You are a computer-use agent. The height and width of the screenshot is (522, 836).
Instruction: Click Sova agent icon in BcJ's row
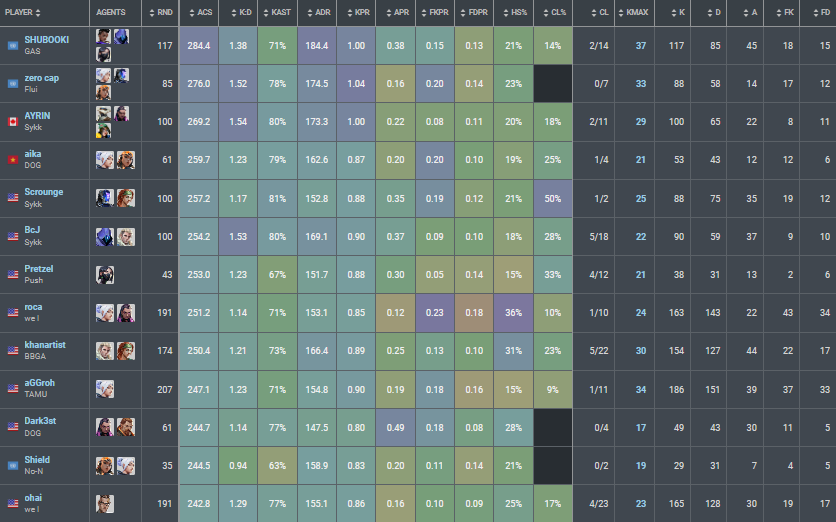tap(126, 236)
